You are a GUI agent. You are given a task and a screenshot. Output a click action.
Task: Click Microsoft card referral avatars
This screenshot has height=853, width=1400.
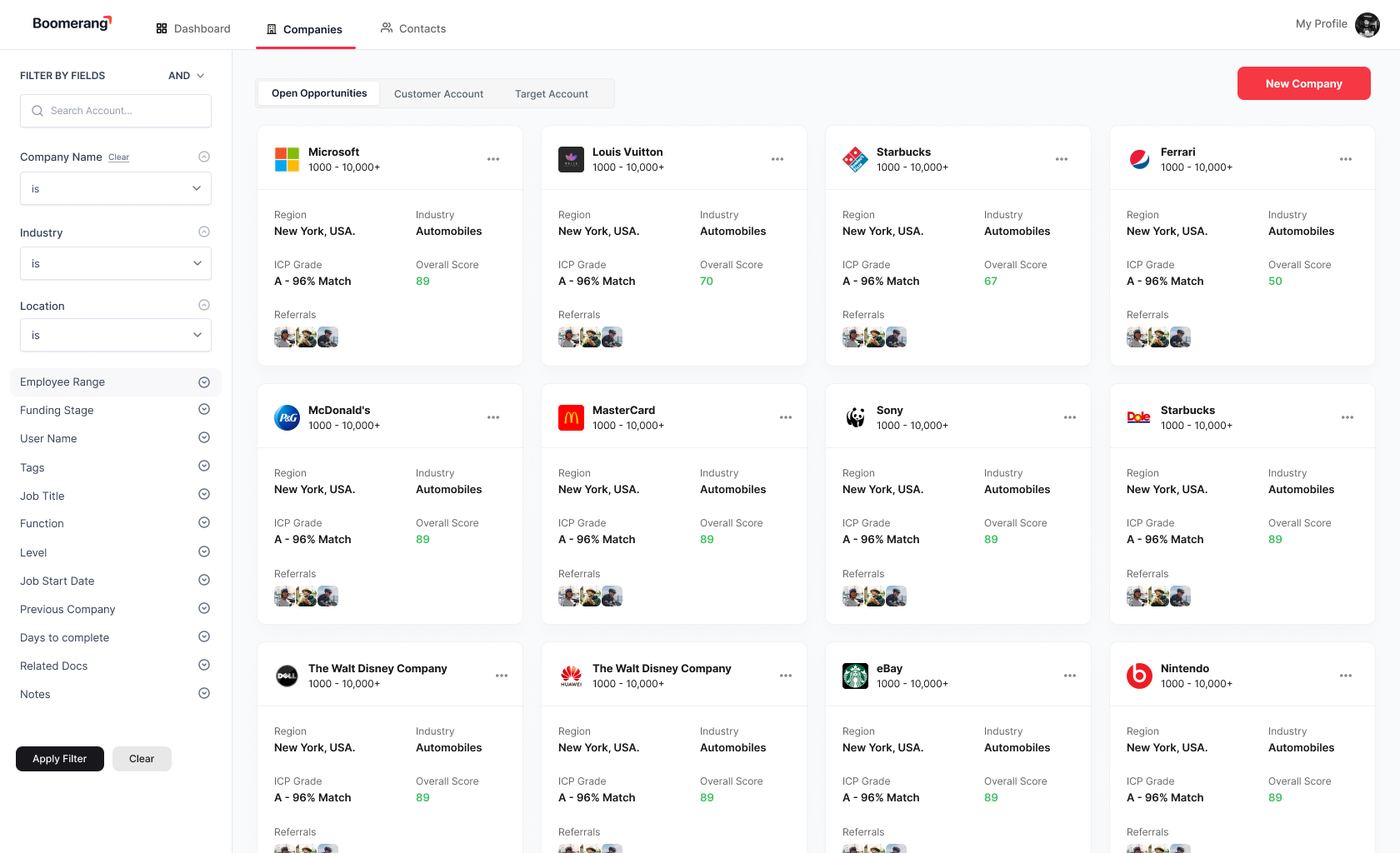[306, 337]
